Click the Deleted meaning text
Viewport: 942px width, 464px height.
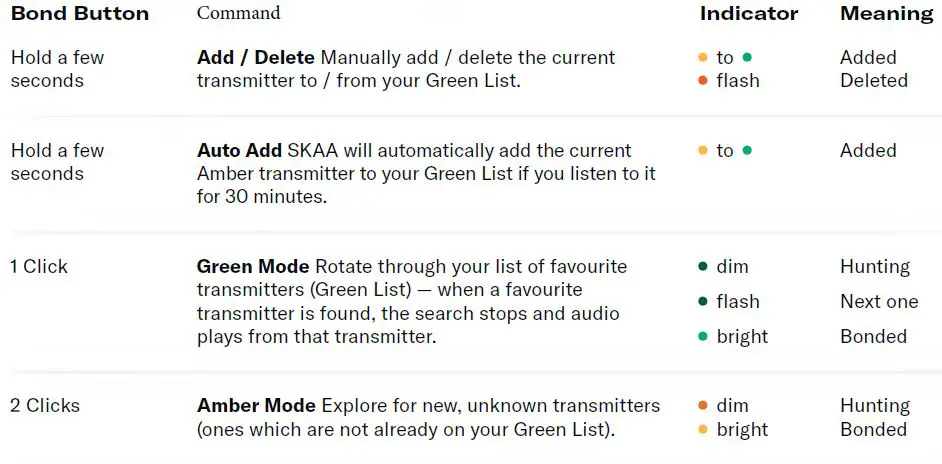pos(873,81)
